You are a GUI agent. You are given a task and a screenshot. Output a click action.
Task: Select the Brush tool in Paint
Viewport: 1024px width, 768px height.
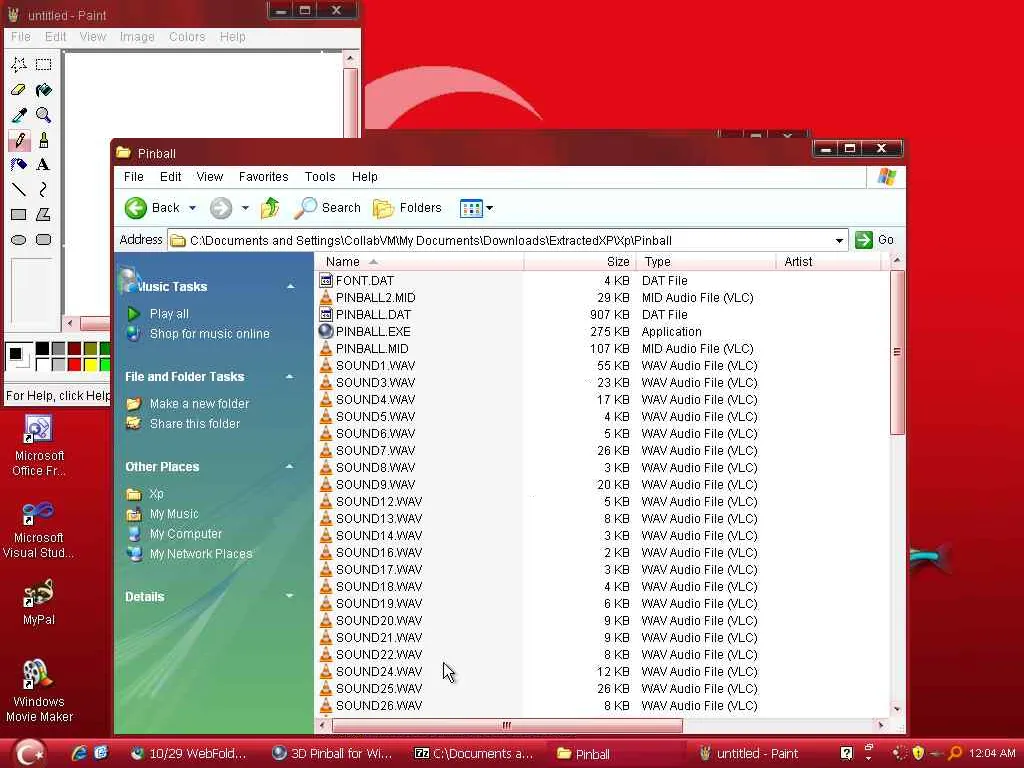44,140
